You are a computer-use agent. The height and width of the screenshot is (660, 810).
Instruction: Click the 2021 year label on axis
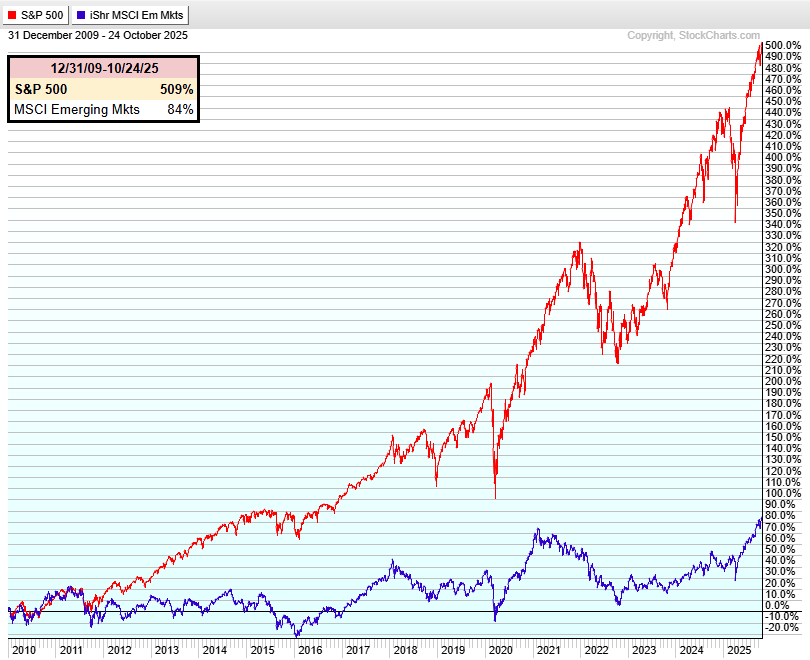(x=549, y=650)
